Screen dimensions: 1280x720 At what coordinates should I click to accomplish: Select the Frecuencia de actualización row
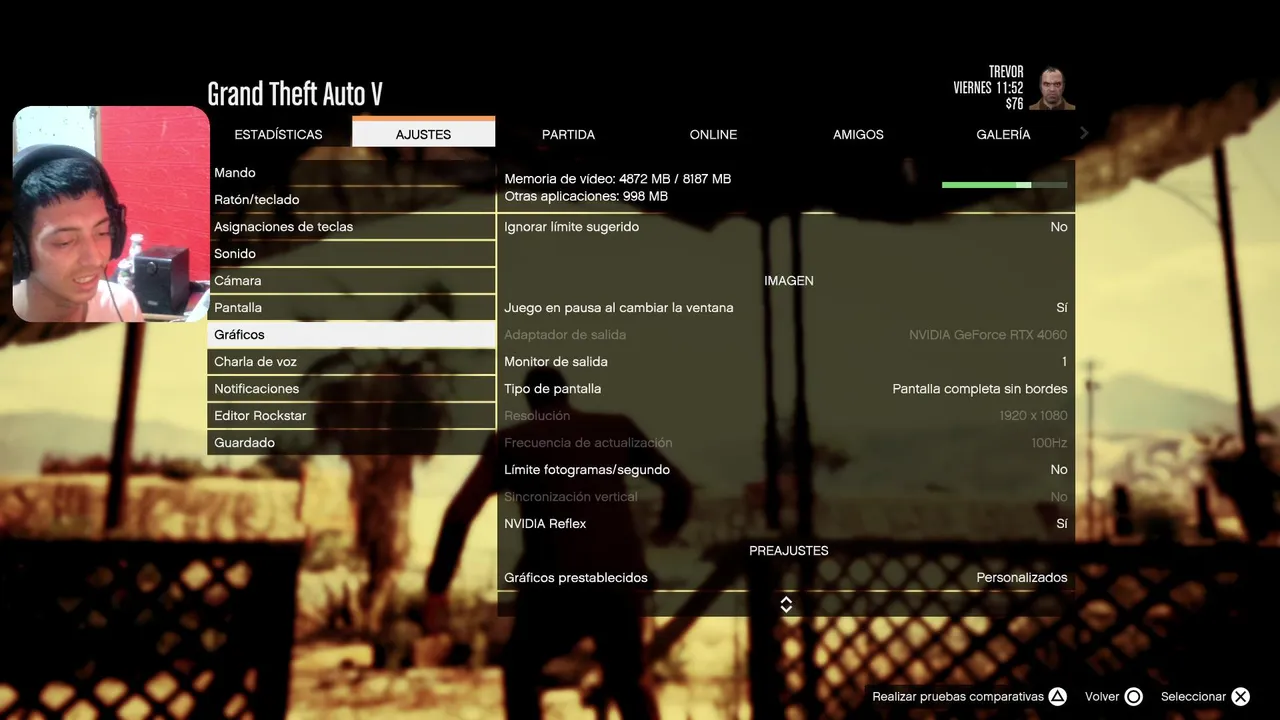point(786,443)
